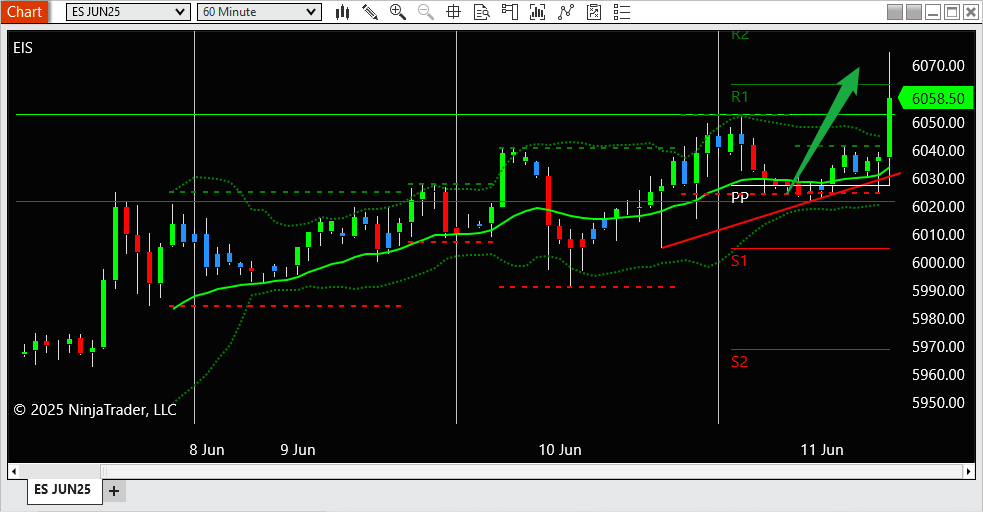Click the 9 Jun date label
Image resolution: width=983 pixels, height=512 pixels.
pos(298,450)
